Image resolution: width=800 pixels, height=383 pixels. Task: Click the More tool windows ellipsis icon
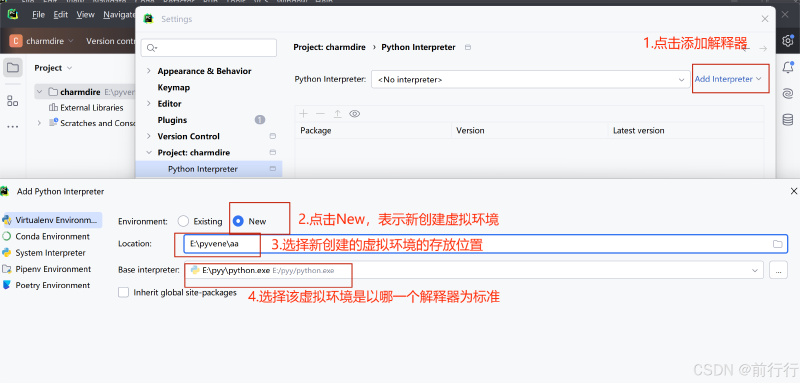pyautogui.click(x=13, y=126)
